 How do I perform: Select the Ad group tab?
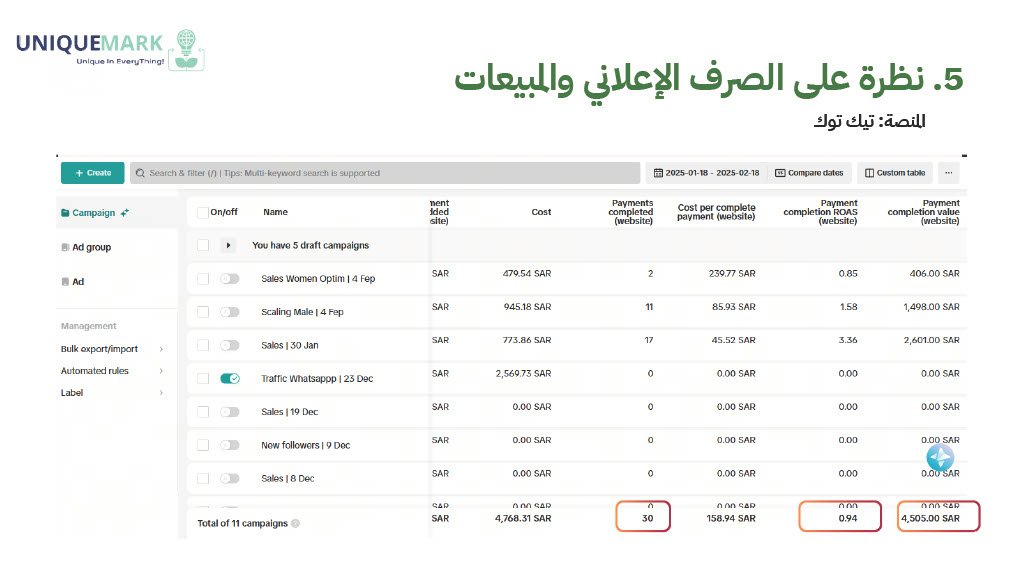pyautogui.click(x=91, y=247)
